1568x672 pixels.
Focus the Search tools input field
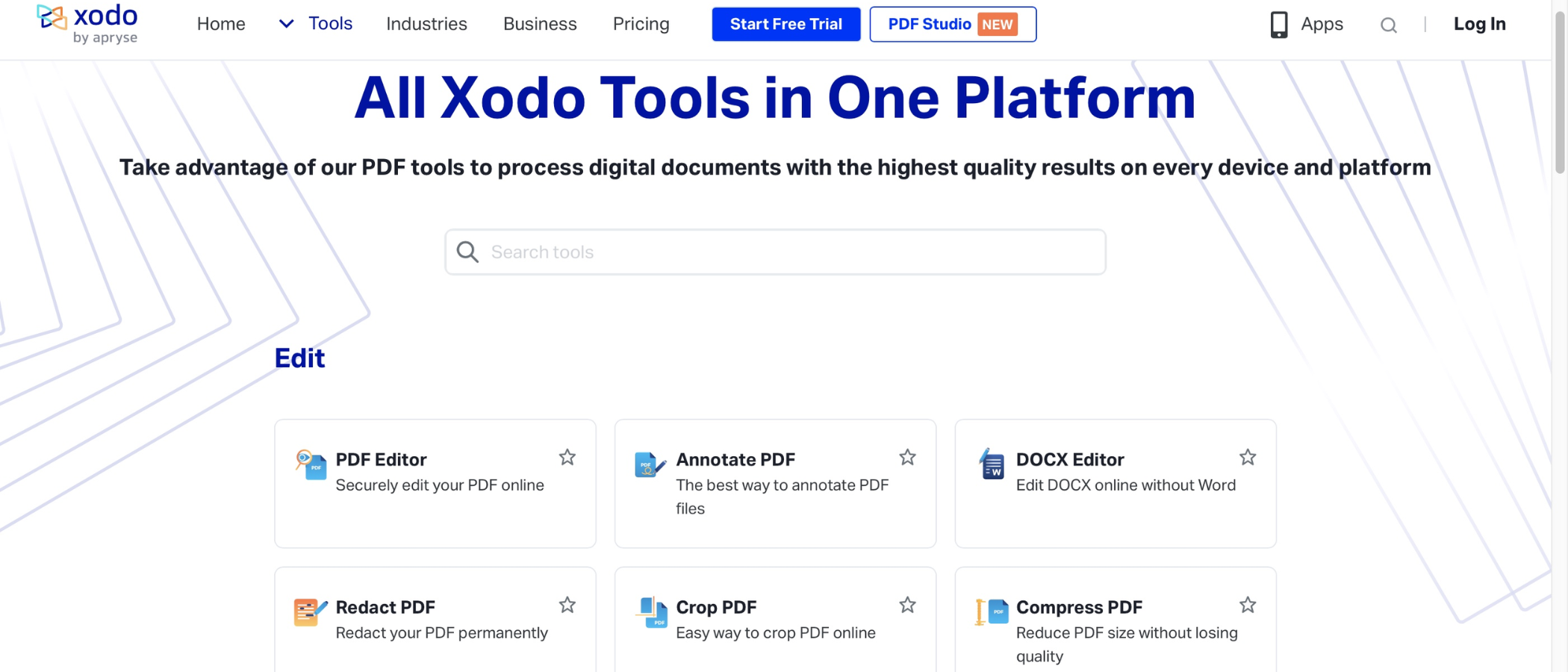[775, 252]
